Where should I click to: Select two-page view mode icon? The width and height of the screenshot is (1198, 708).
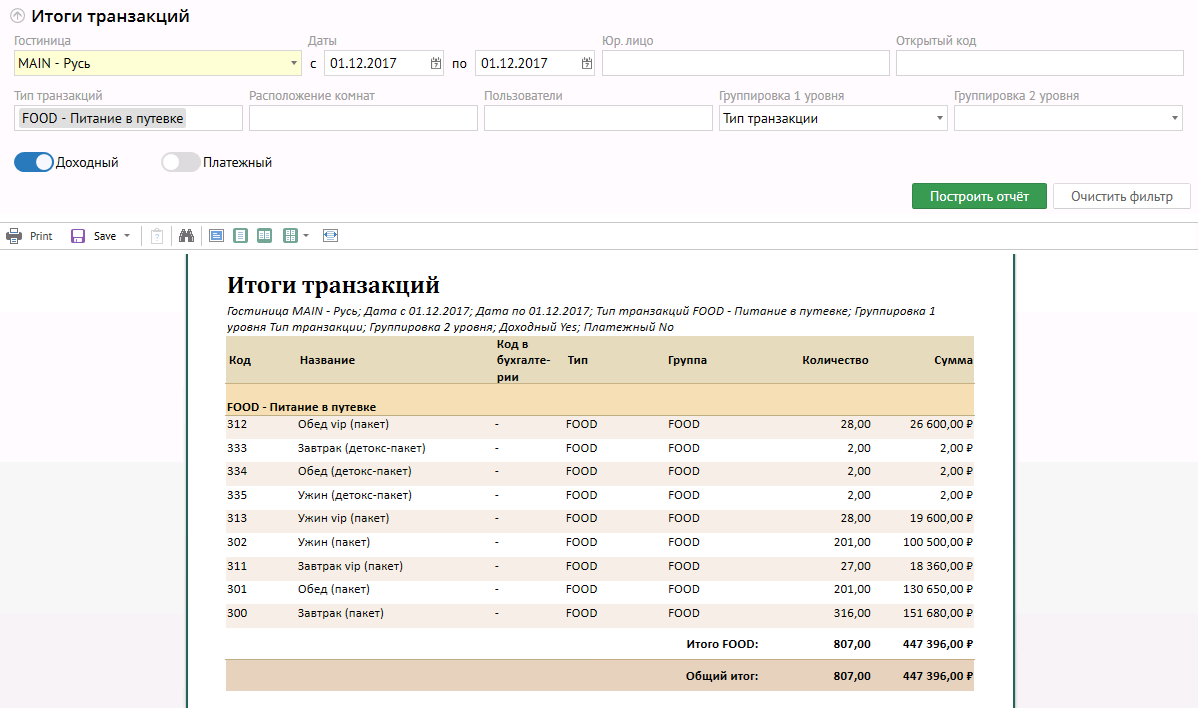(x=264, y=236)
